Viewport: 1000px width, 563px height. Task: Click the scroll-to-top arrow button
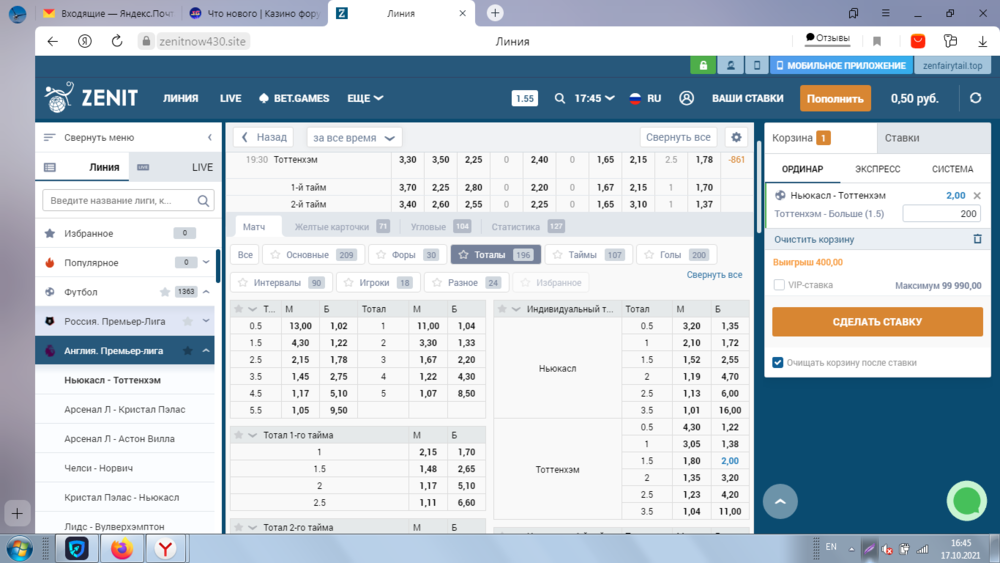(x=780, y=501)
